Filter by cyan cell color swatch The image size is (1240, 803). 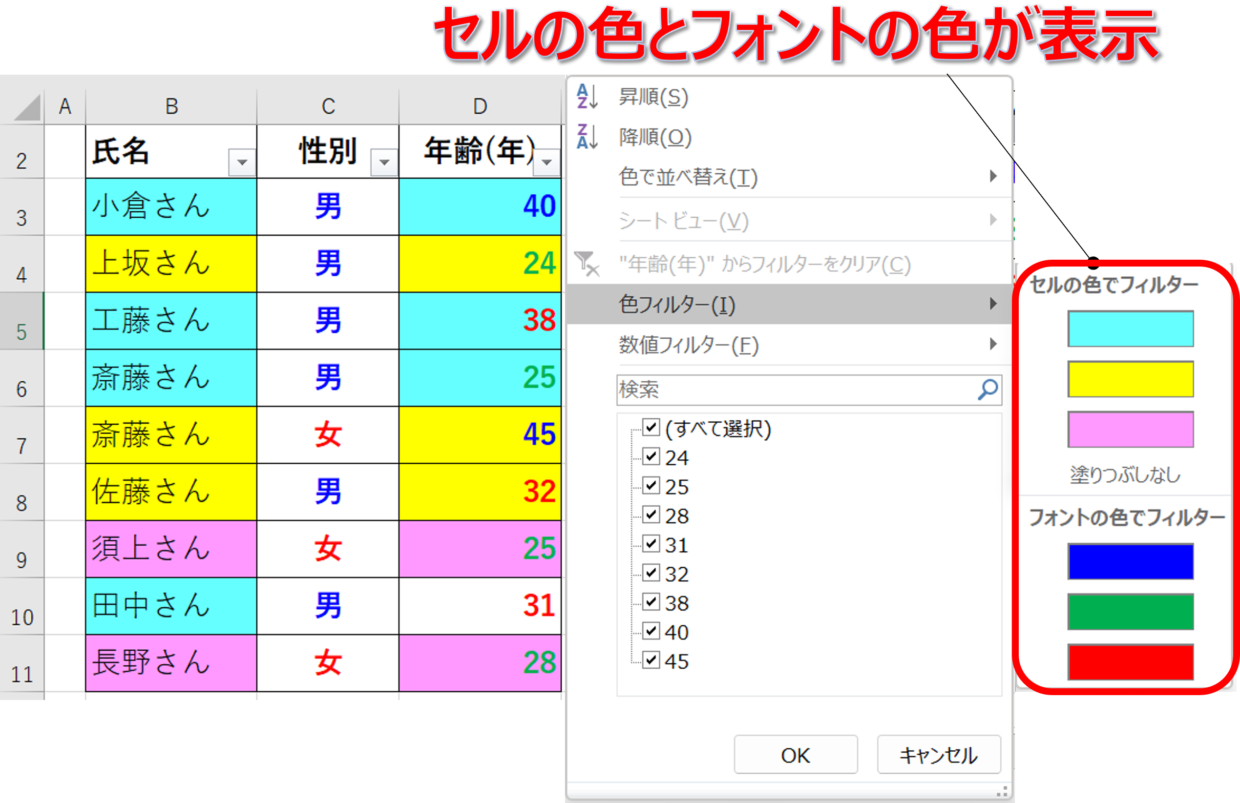[x=1130, y=328]
